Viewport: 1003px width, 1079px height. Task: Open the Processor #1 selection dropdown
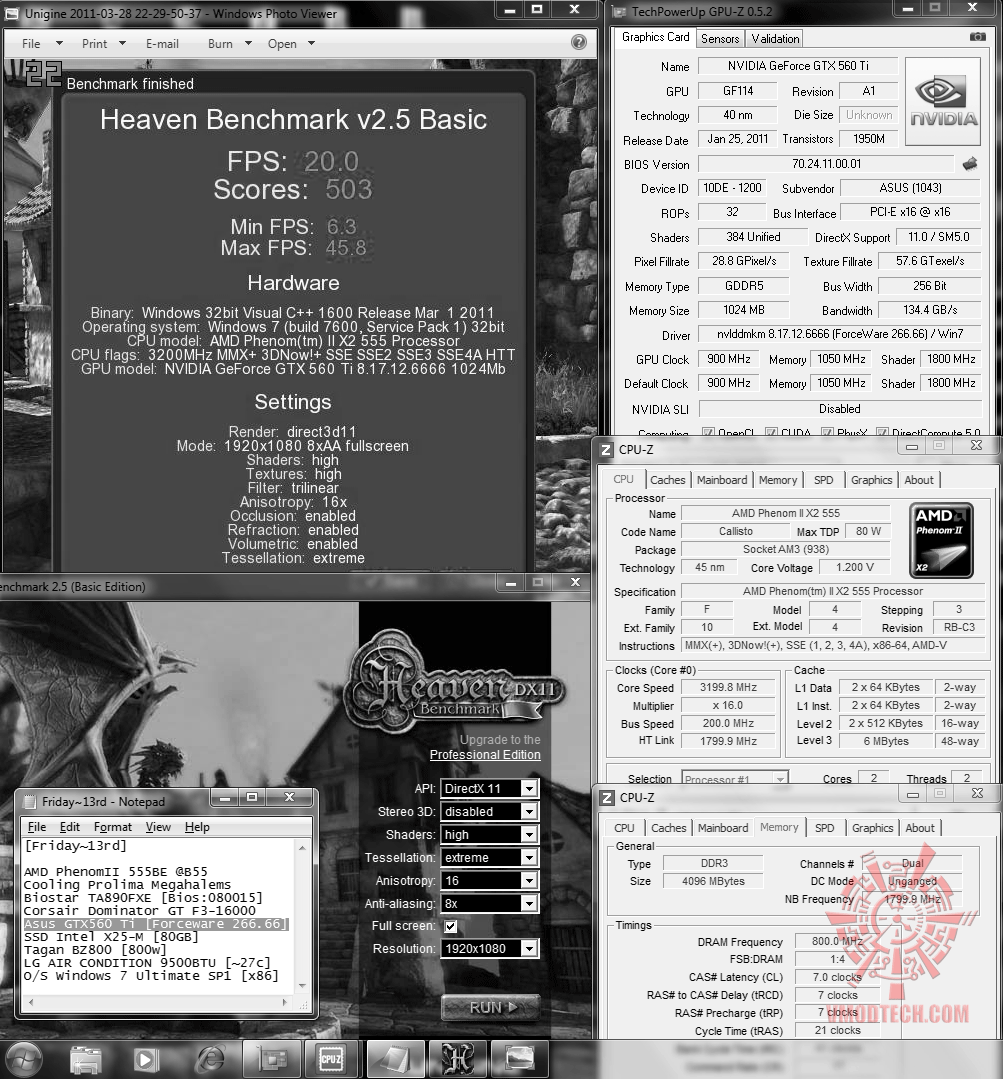click(735, 778)
